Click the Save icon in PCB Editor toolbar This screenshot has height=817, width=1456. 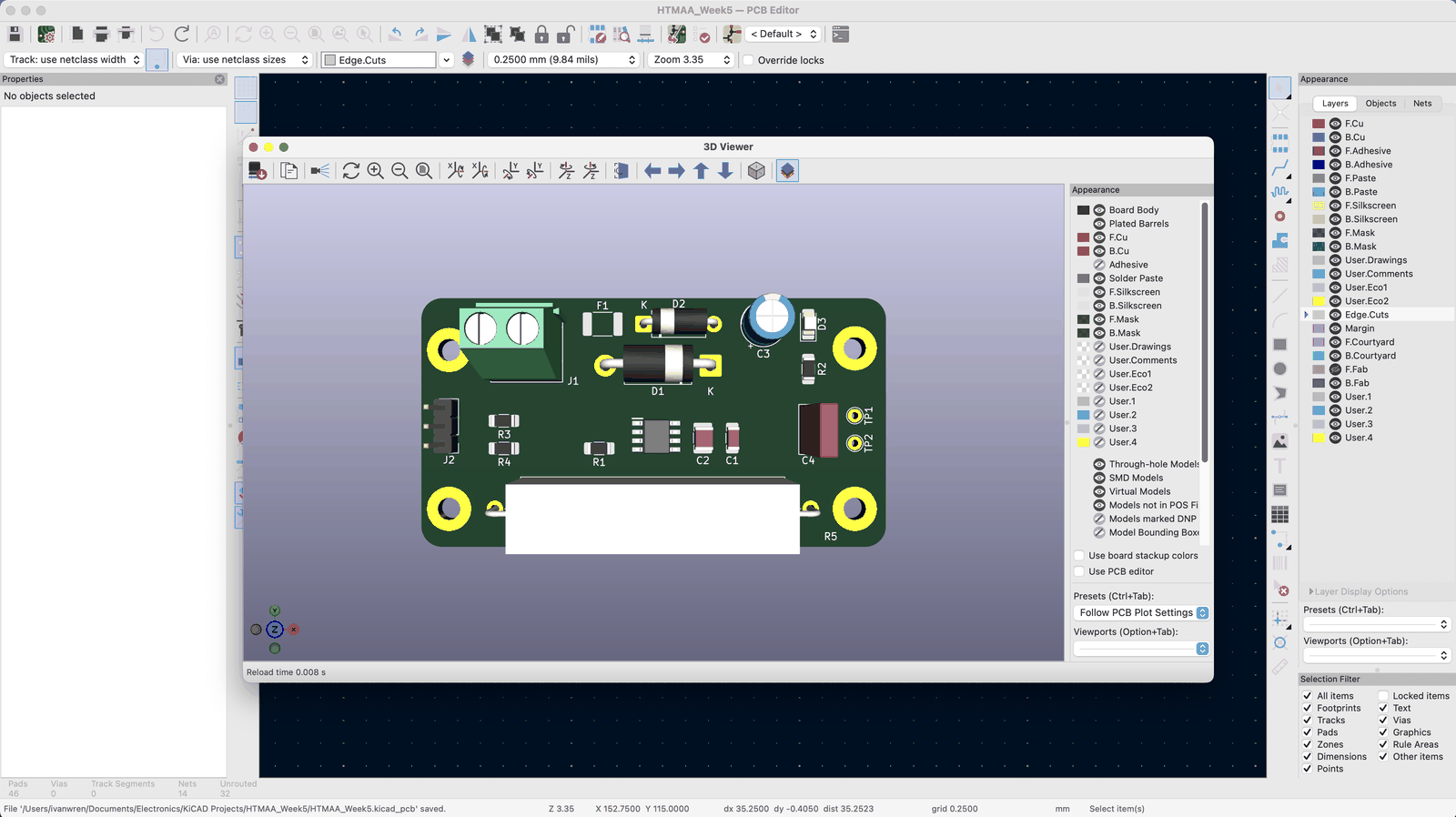(x=15, y=35)
